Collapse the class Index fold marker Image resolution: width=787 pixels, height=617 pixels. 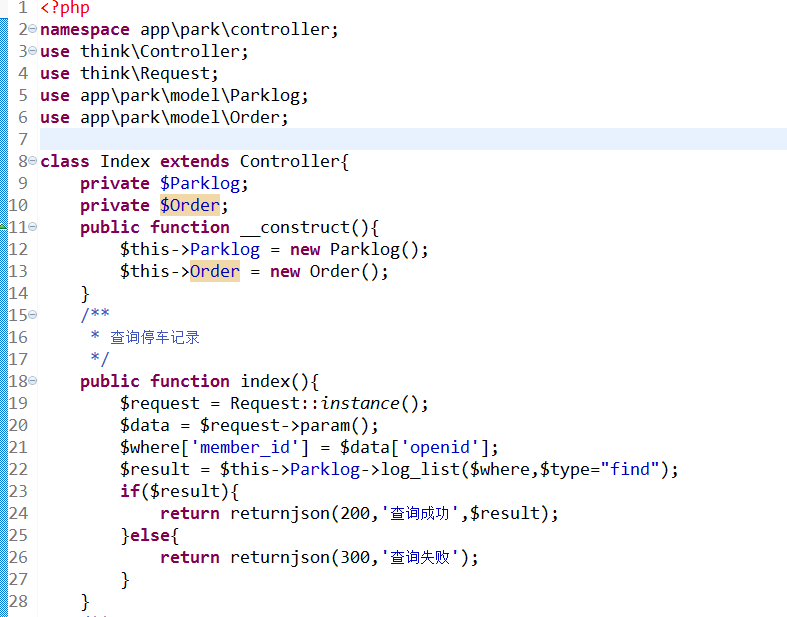pyautogui.click(x=33, y=162)
